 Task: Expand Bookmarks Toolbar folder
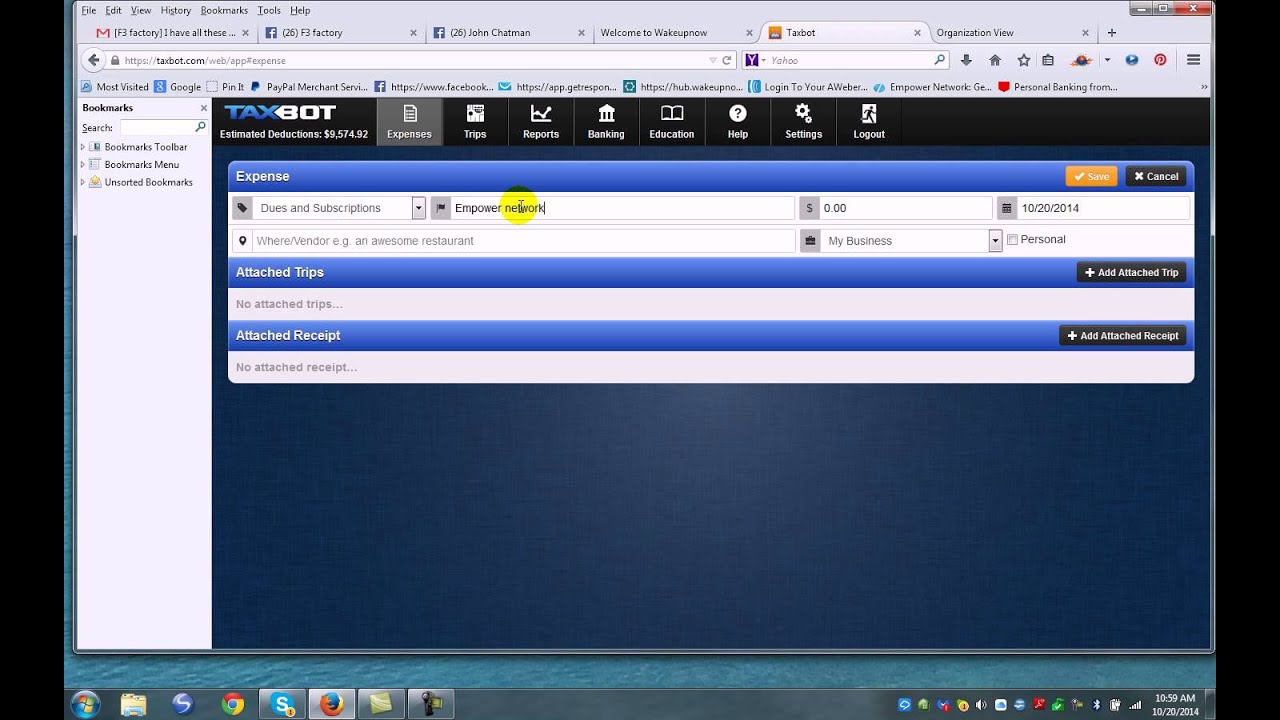click(83, 147)
